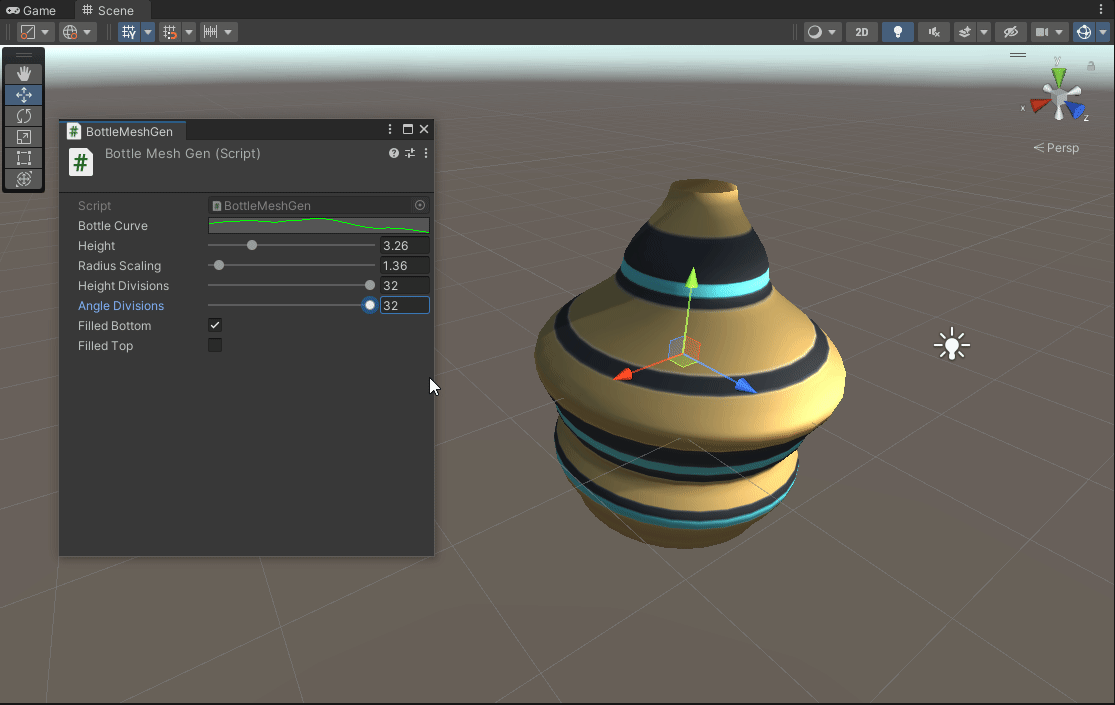Screen dimensions: 1115x705
Task: Open global rotation dropdown arrow
Action: (x=87, y=32)
